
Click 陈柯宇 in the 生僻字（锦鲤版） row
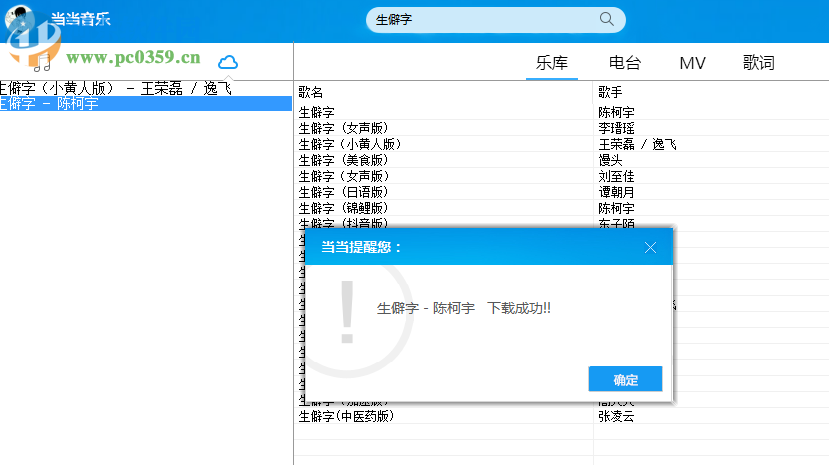click(616, 208)
